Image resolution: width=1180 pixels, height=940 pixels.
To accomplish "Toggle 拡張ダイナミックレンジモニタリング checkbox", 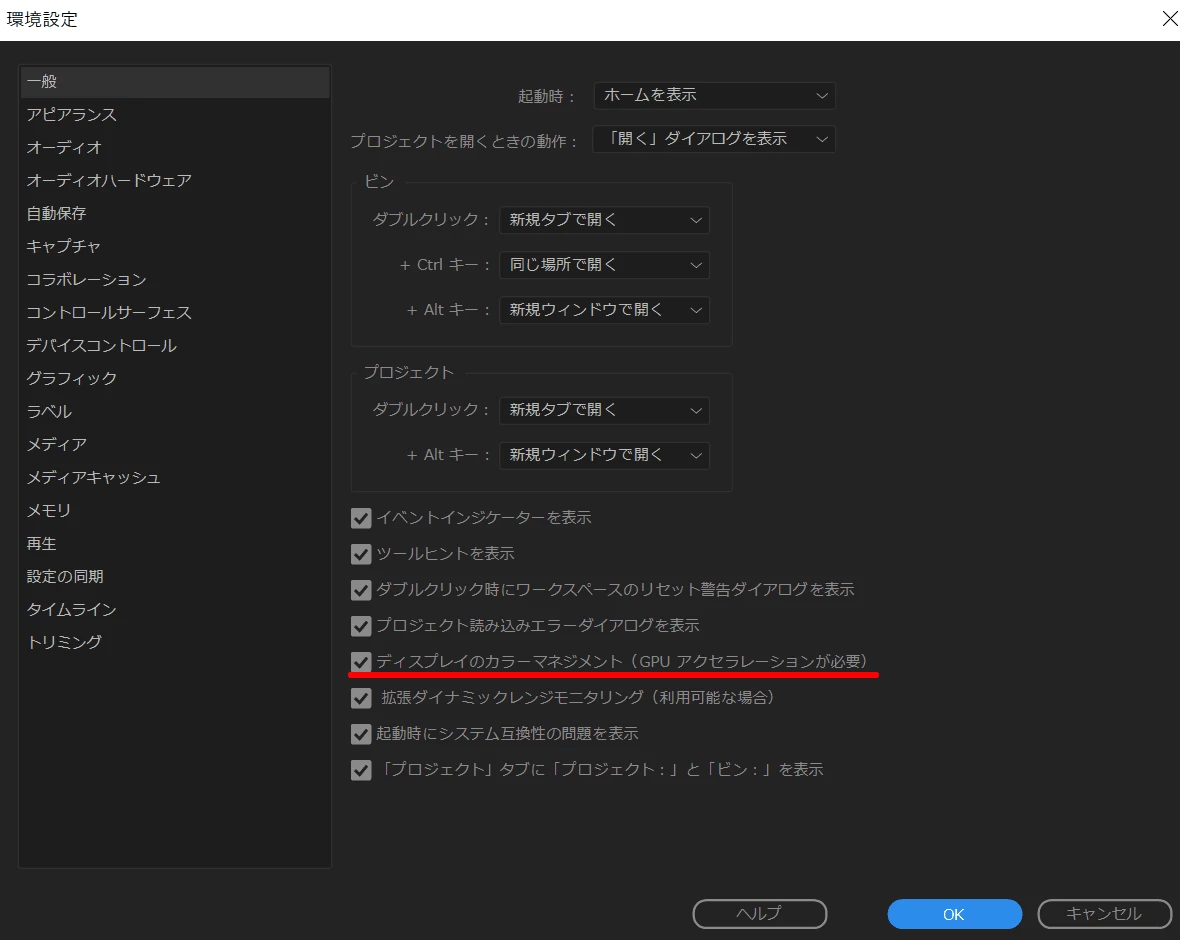I will 361,698.
